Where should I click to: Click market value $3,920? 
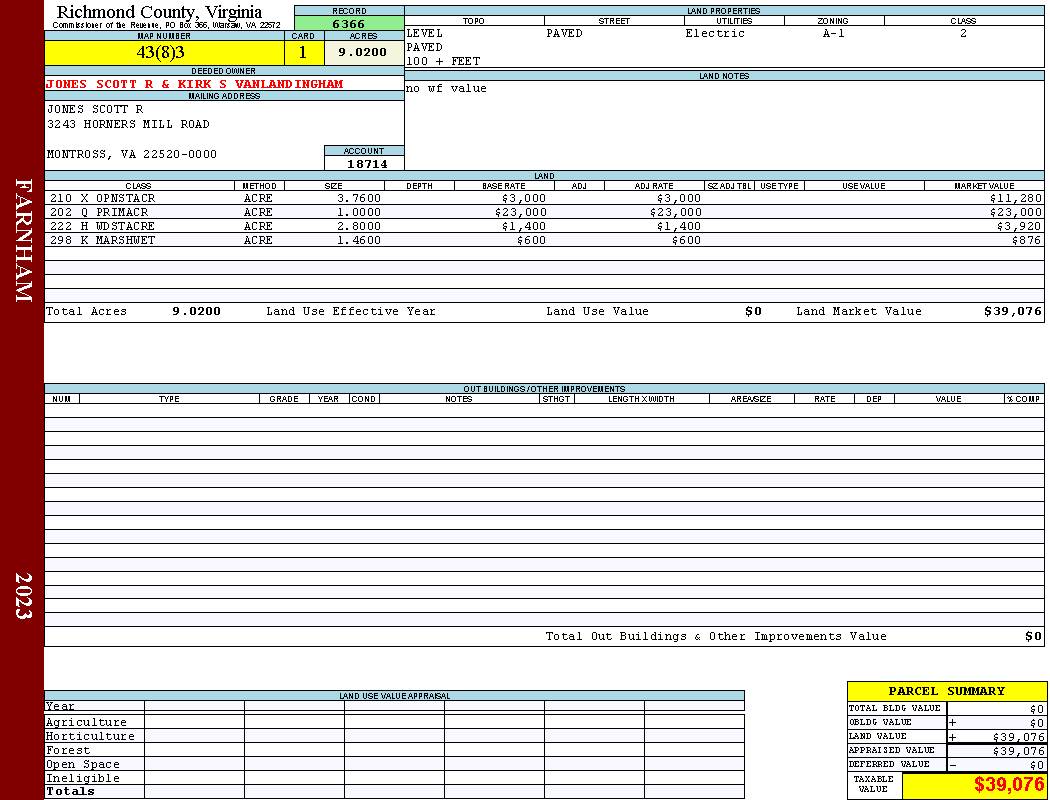coord(1019,226)
